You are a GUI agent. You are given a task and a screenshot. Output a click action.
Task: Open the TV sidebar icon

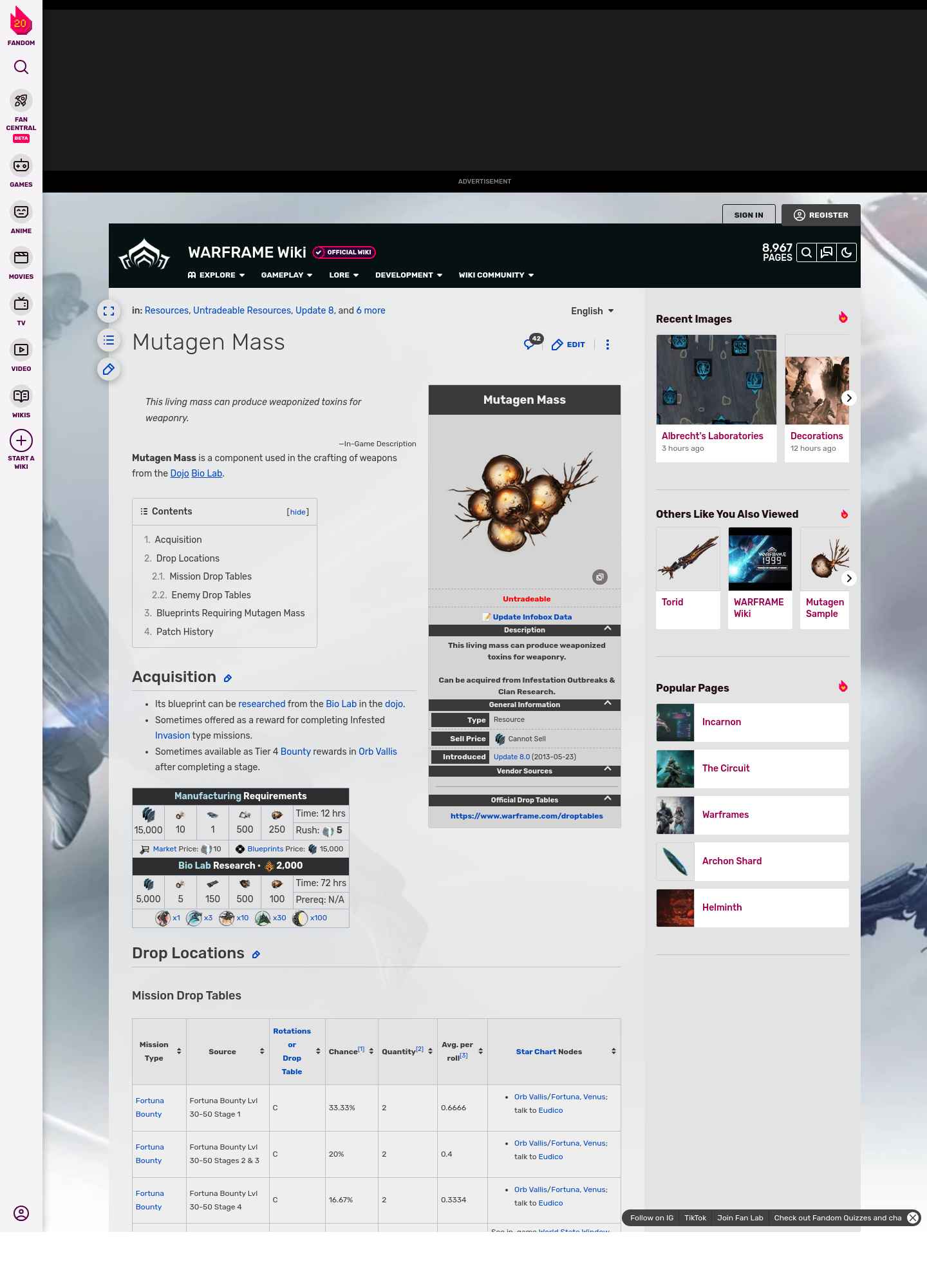click(21, 304)
